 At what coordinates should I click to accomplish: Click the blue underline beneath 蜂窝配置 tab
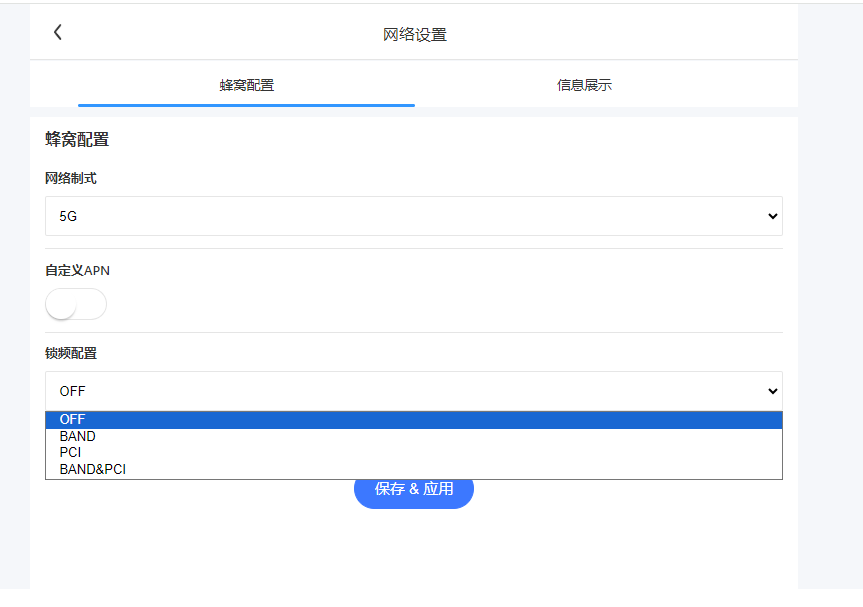[246, 104]
